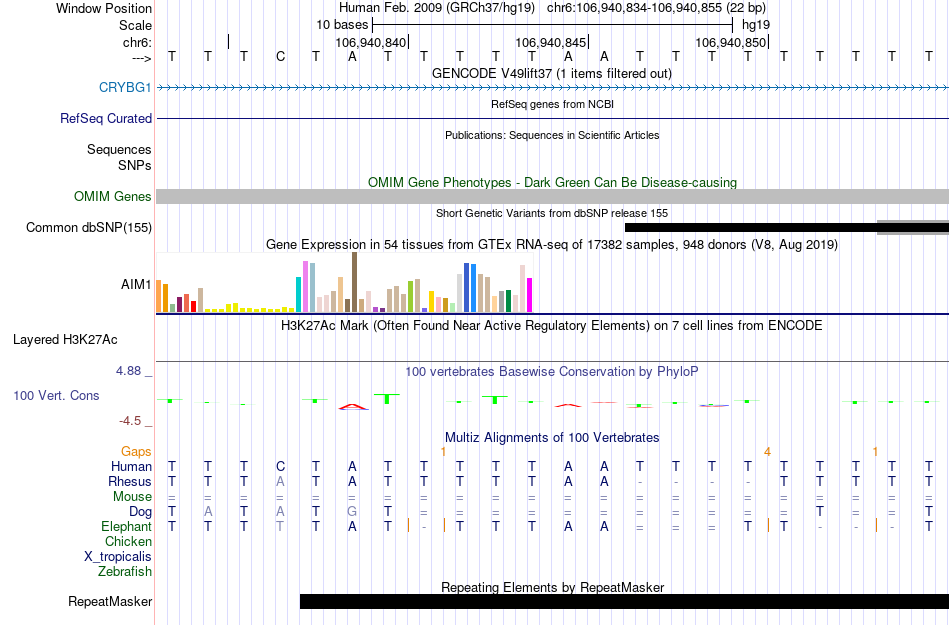
Task: Click the gray OMIM Genes item bar
Action: [x=553, y=196]
